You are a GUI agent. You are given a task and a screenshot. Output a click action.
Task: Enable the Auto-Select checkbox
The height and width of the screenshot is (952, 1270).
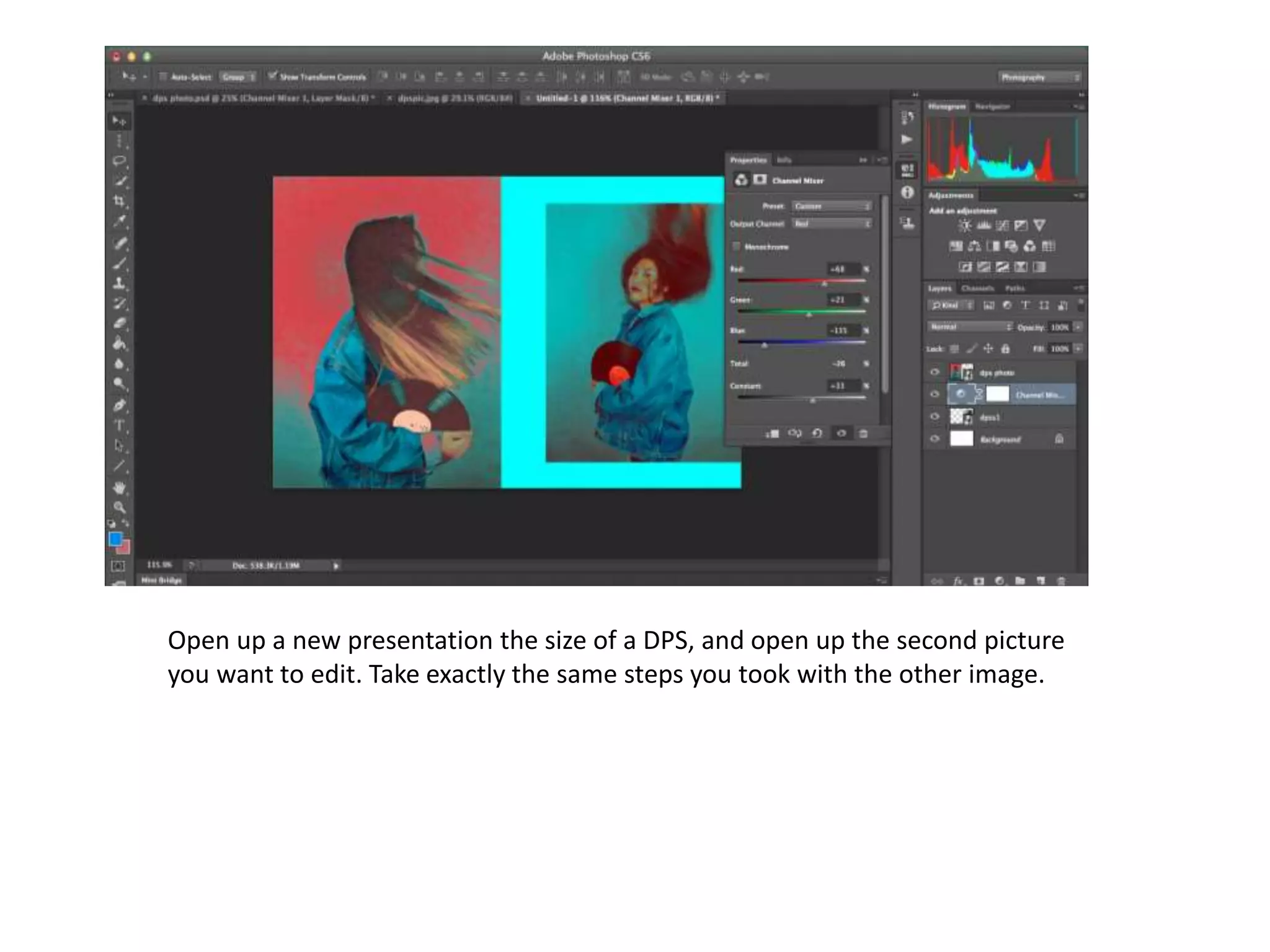coord(163,77)
